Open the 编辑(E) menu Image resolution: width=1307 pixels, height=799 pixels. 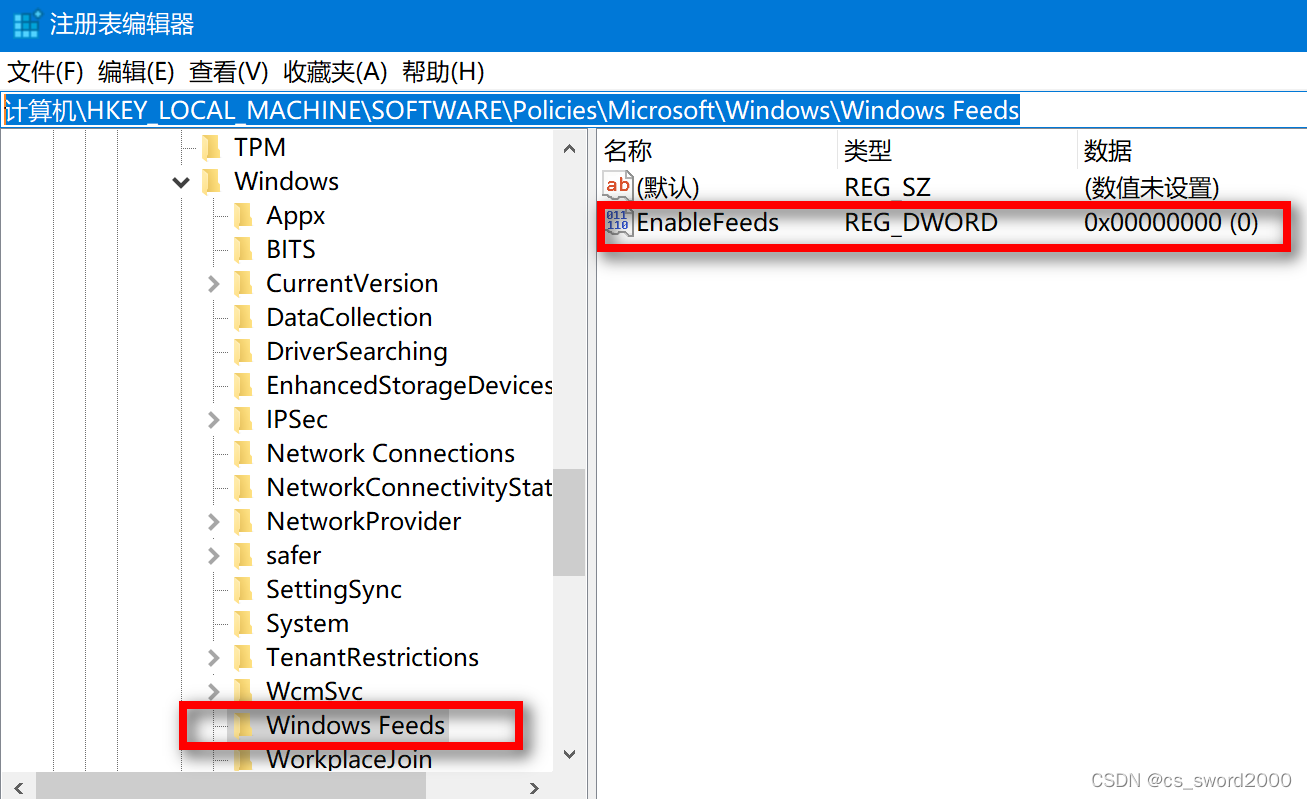pos(136,72)
